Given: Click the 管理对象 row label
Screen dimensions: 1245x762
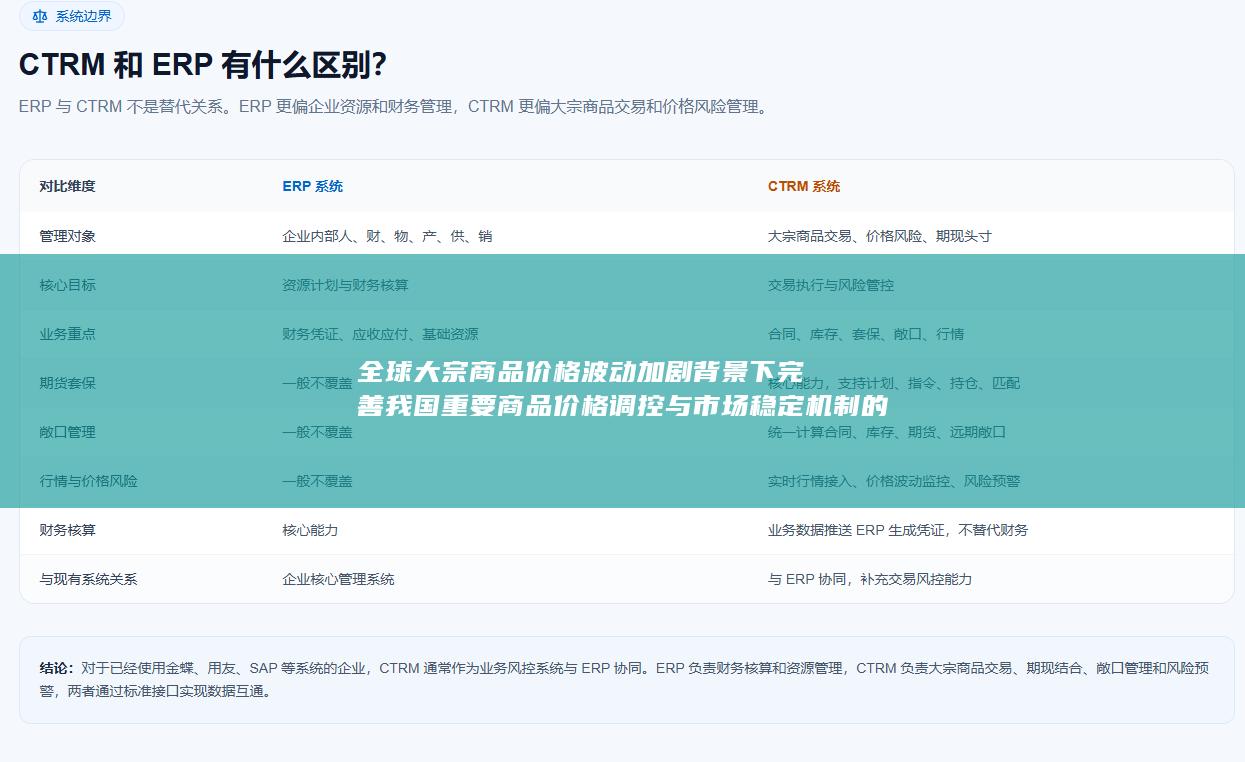Looking at the screenshot, I should pos(68,236).
